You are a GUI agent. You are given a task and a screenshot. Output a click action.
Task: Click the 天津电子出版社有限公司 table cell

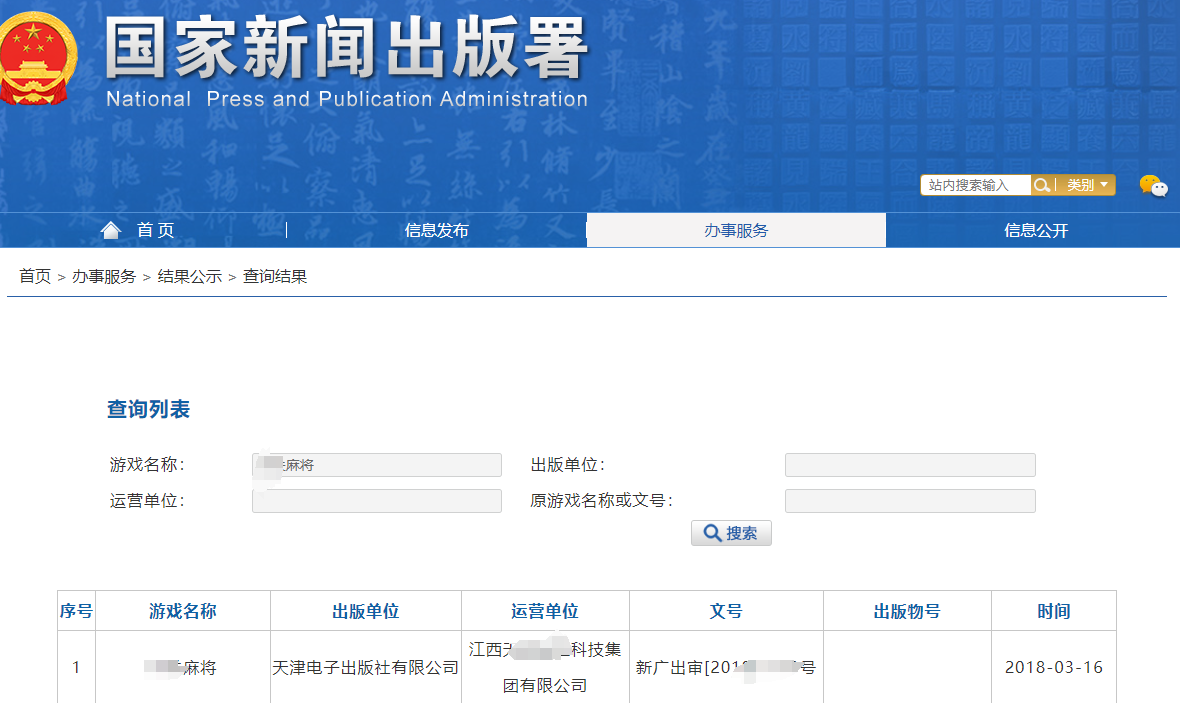click(x=365, y=667)
